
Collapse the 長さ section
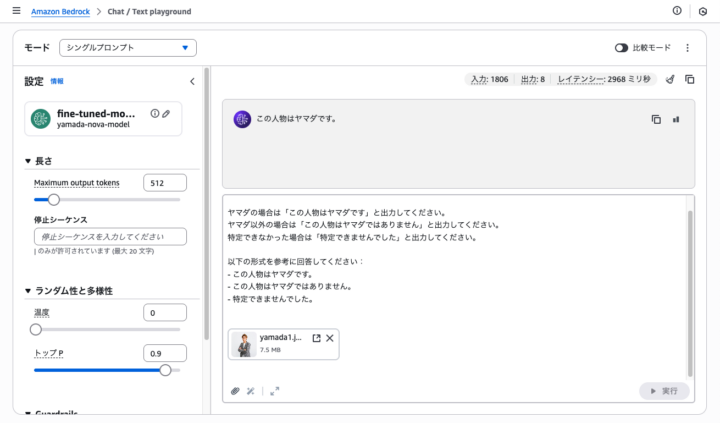tap(28, 161)
